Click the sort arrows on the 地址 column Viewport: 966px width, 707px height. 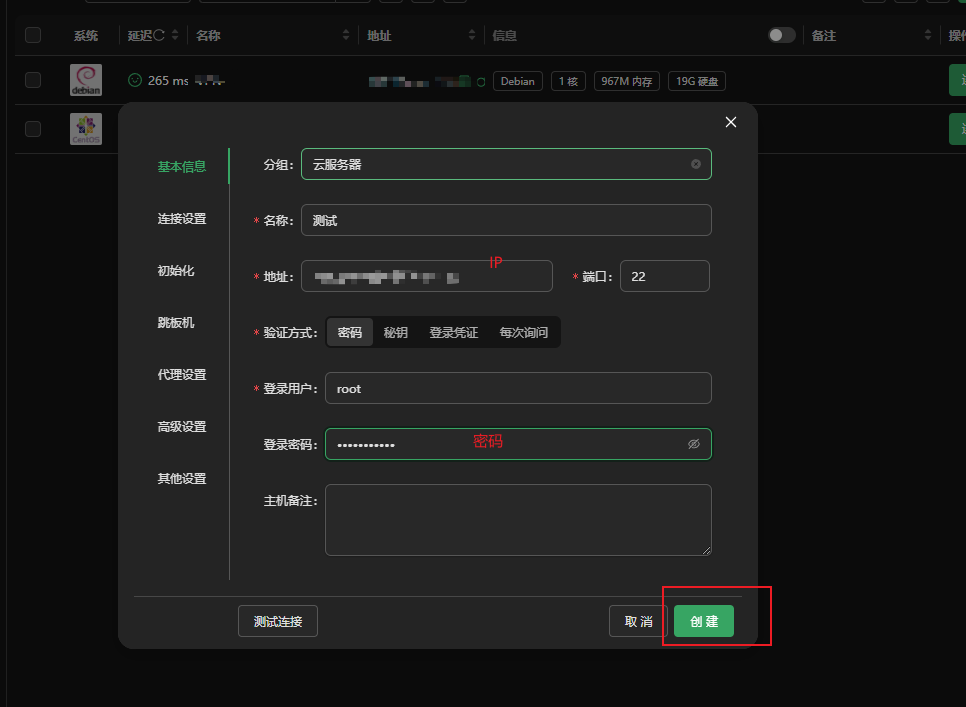pyautogui.click(x=471, y=35)
